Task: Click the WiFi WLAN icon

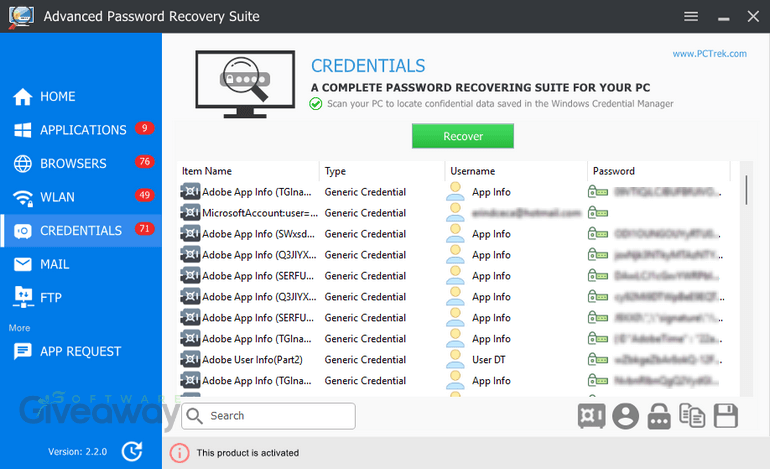Action: (23, 197)
